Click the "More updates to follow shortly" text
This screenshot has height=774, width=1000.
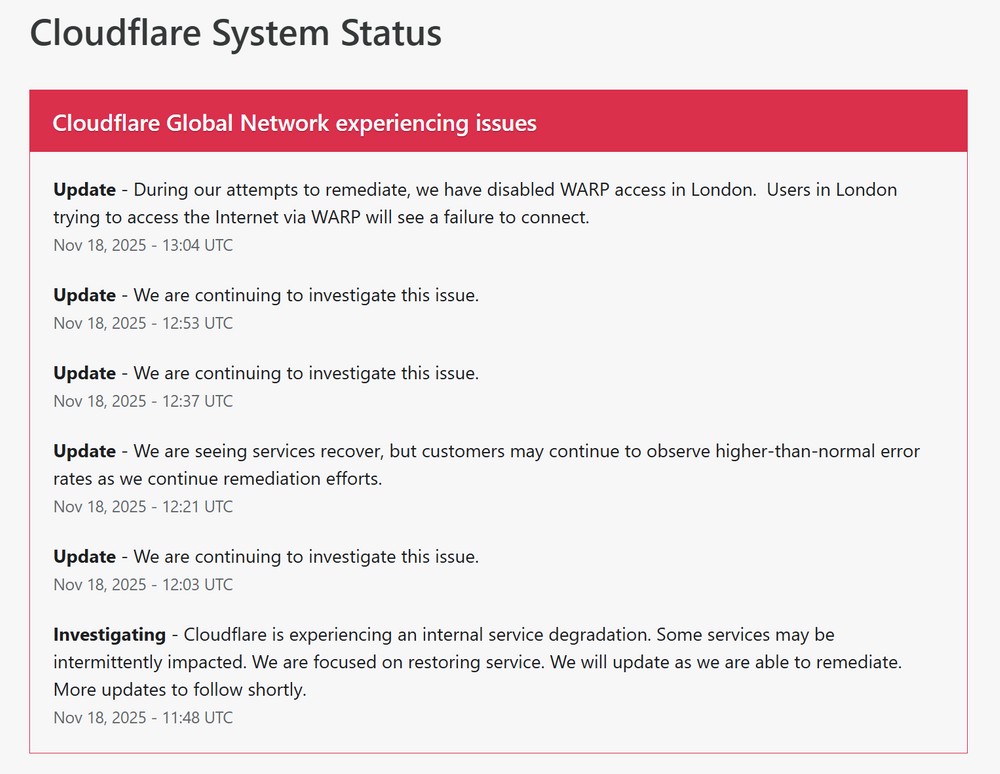click(x=180, y=690)
